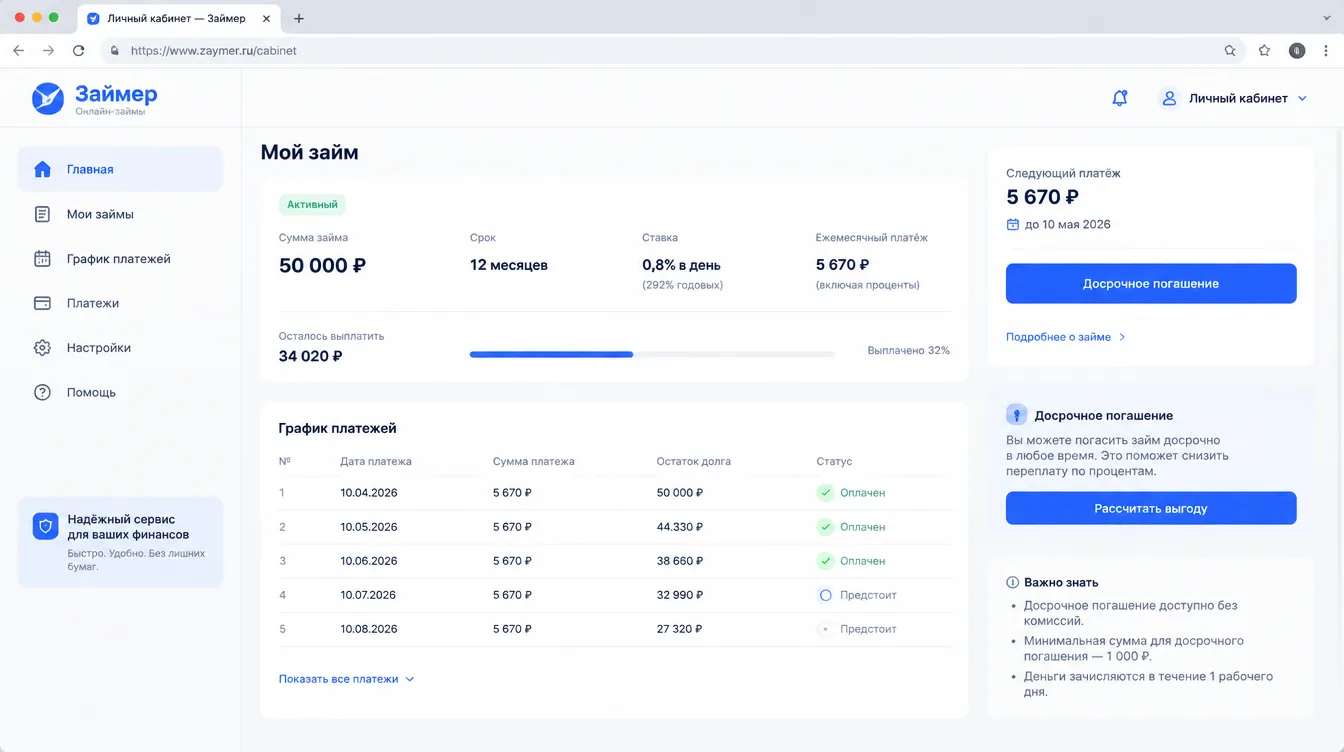Screen dimensions: 1344x752
Task: Click the calendar icon beside График платежей
Action: point(42,258)
